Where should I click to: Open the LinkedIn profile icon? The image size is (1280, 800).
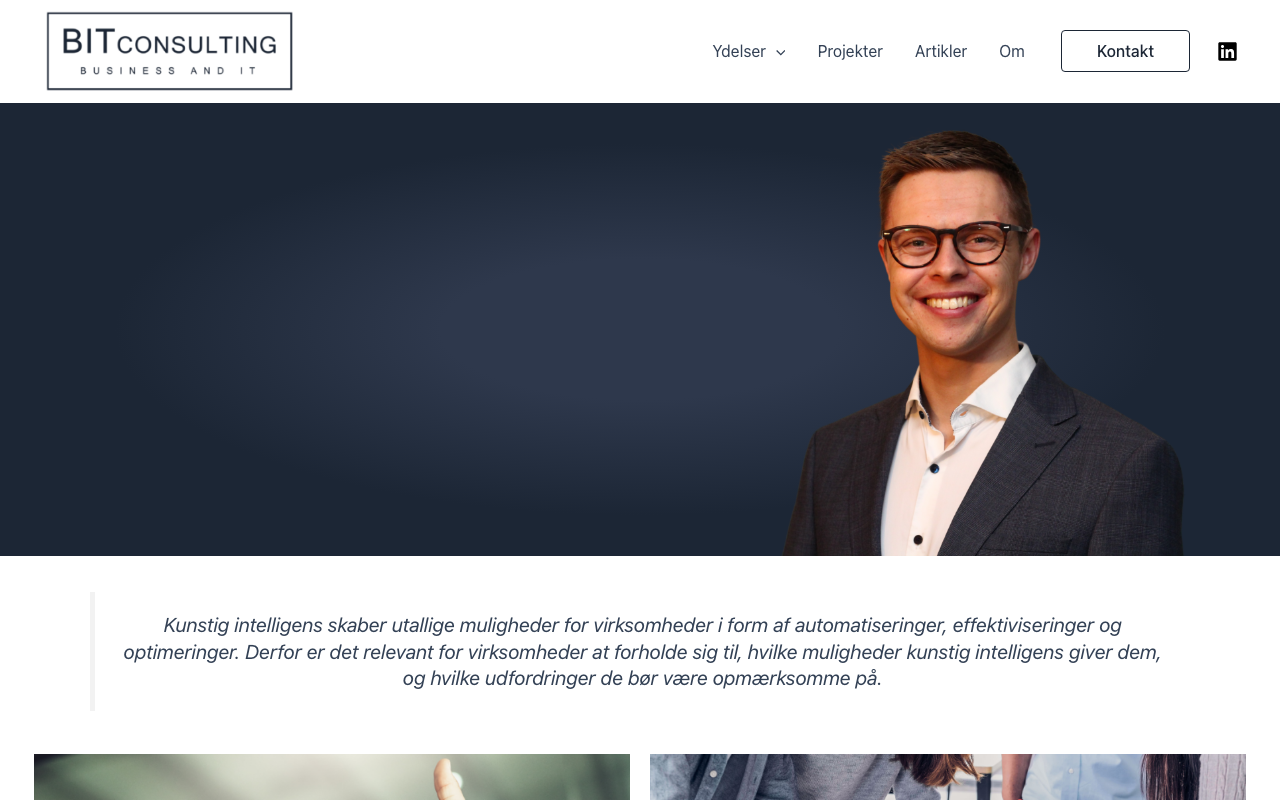1227,51
